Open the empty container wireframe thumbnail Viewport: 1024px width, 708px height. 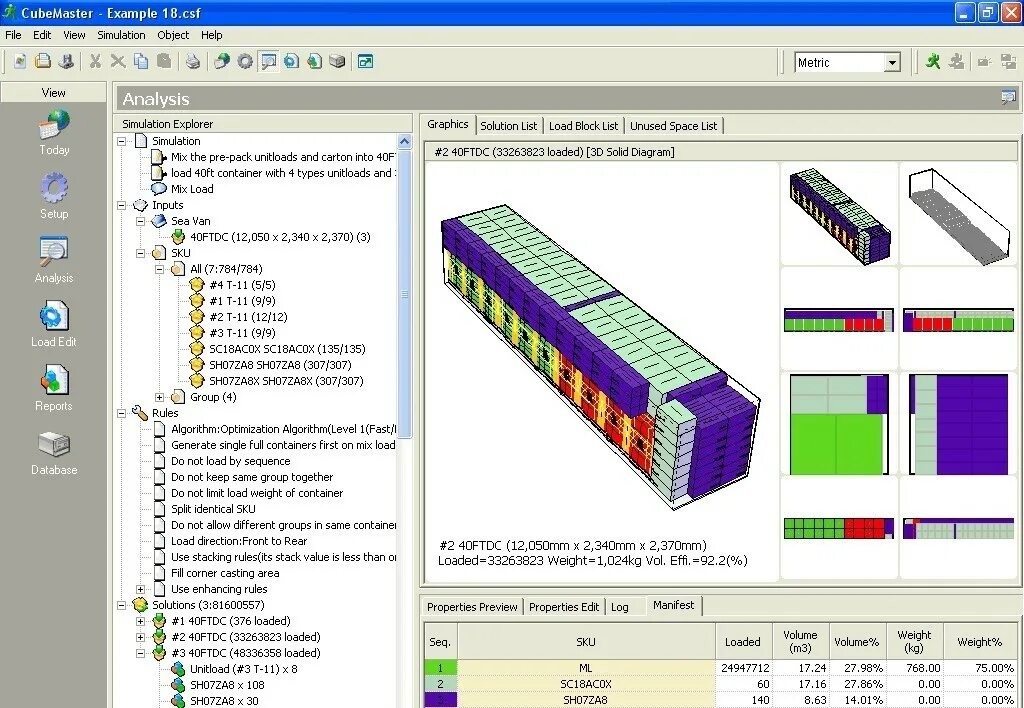point(958,214)
